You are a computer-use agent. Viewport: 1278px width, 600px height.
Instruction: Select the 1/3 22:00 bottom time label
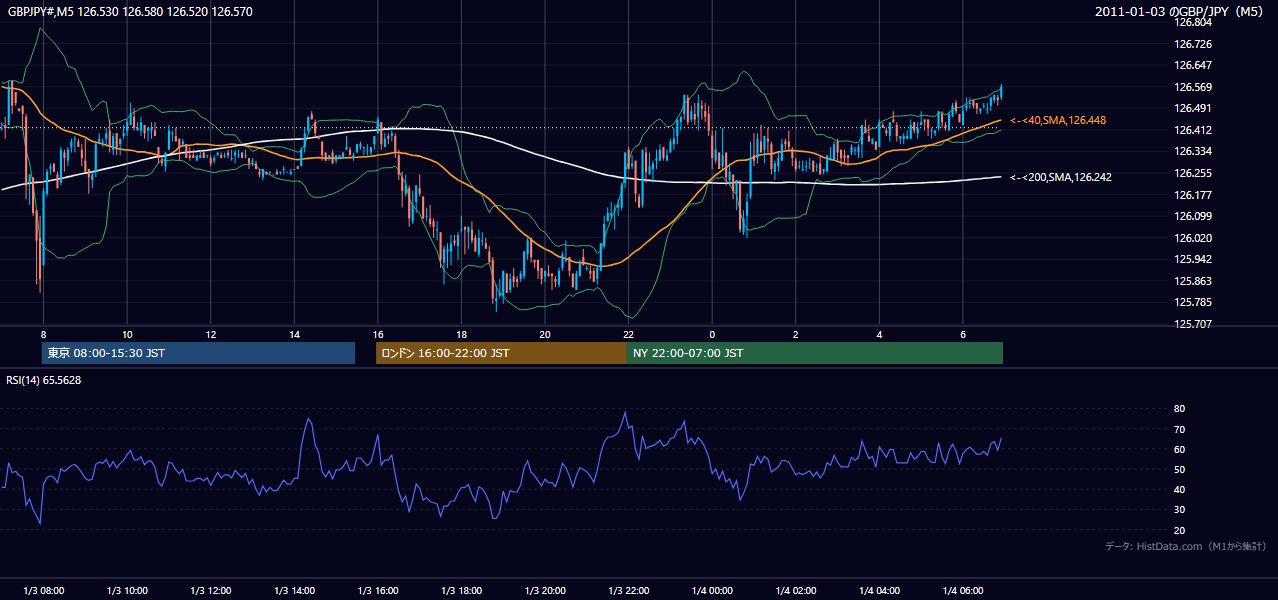click(x=628, y=590)
